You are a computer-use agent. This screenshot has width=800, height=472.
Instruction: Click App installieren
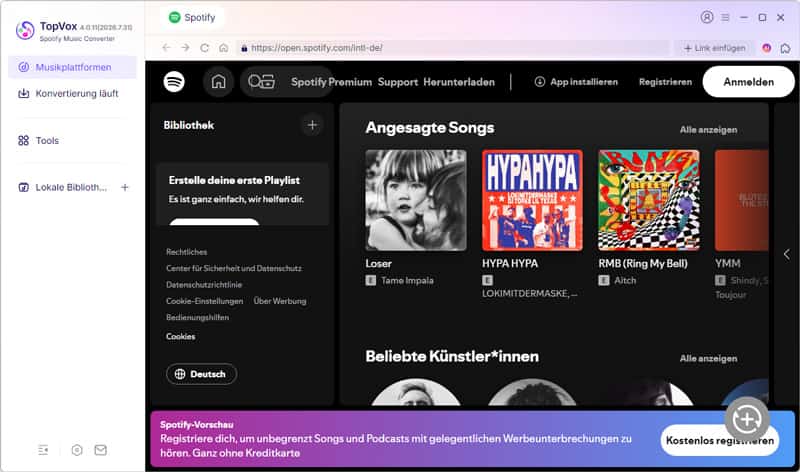coord(576,82)
